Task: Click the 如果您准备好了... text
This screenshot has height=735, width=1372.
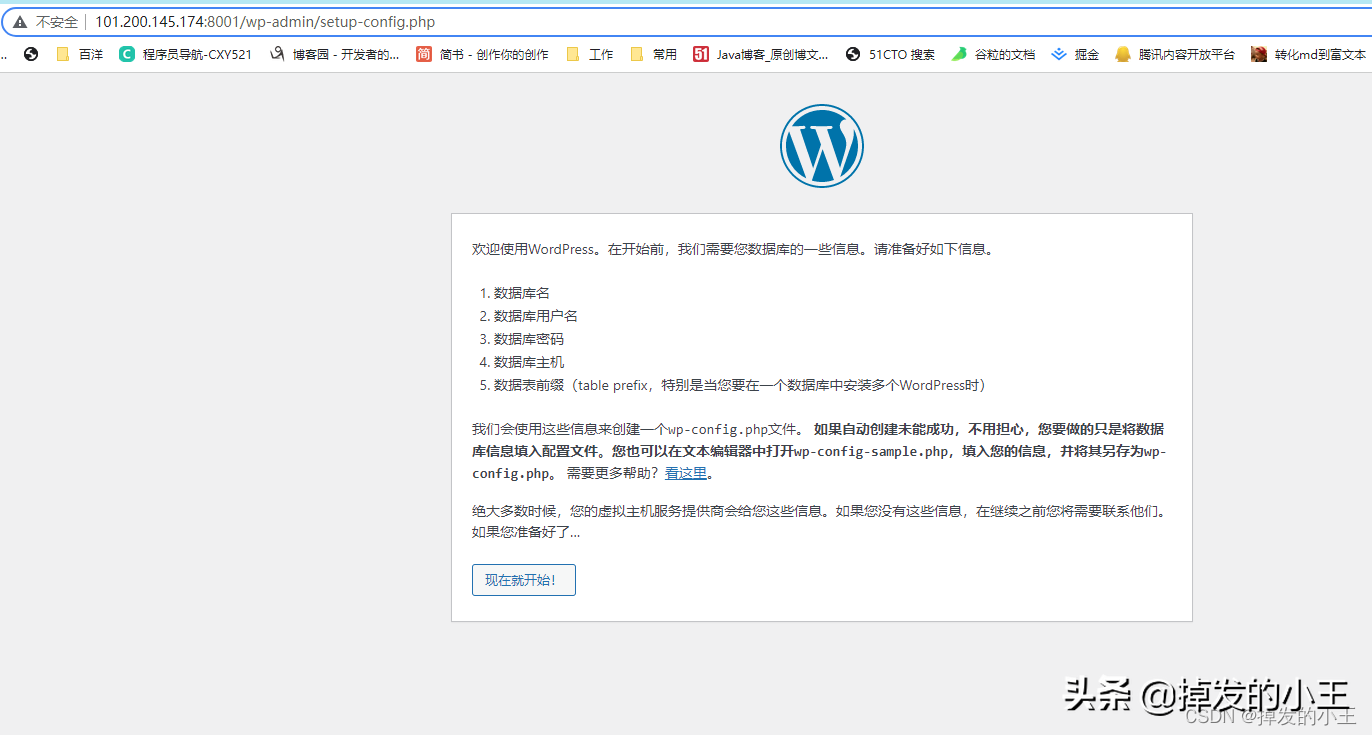Action: 526,532
